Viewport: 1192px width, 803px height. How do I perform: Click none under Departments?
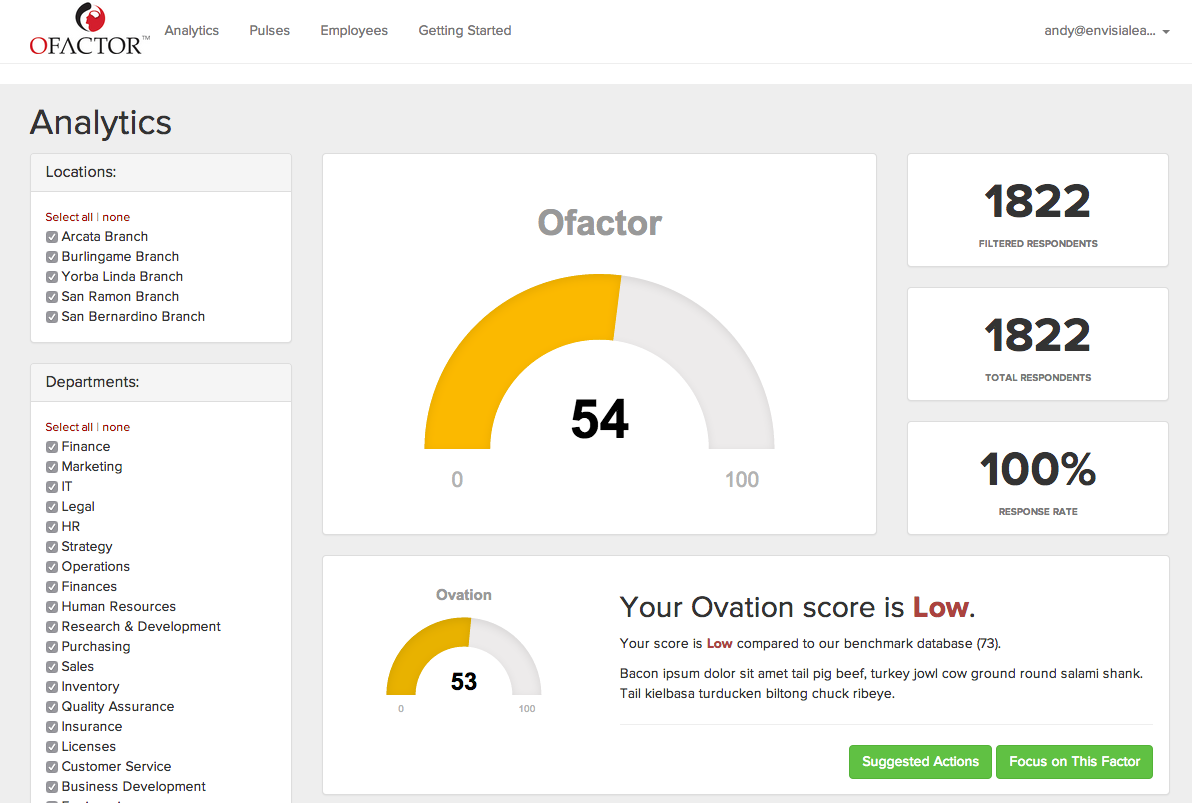click(x=116, y=427)
